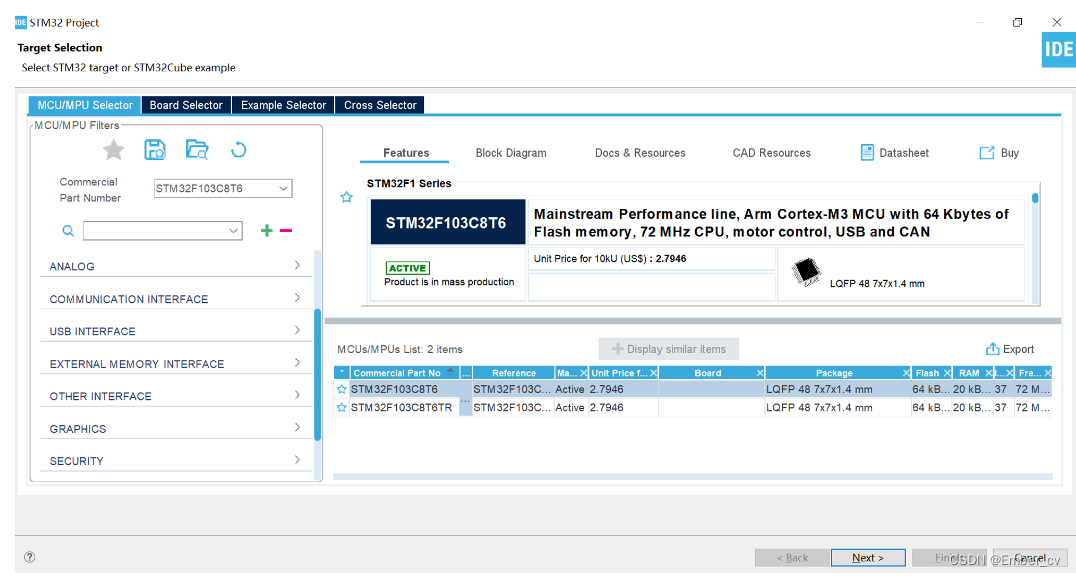The image size is (1076, 576).
Task: Open help question mark icon
Action: click(x=30, y=557)
